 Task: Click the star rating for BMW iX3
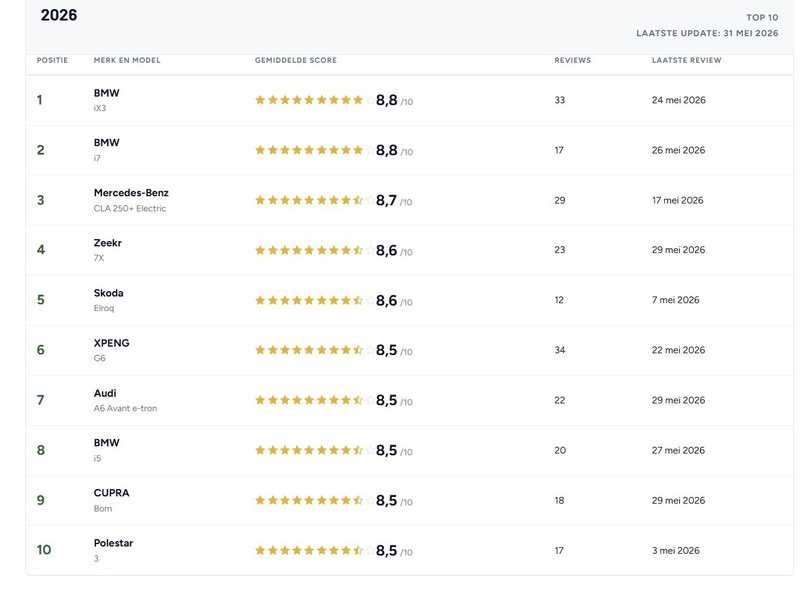pyautogui.click(x=315, y=100)
